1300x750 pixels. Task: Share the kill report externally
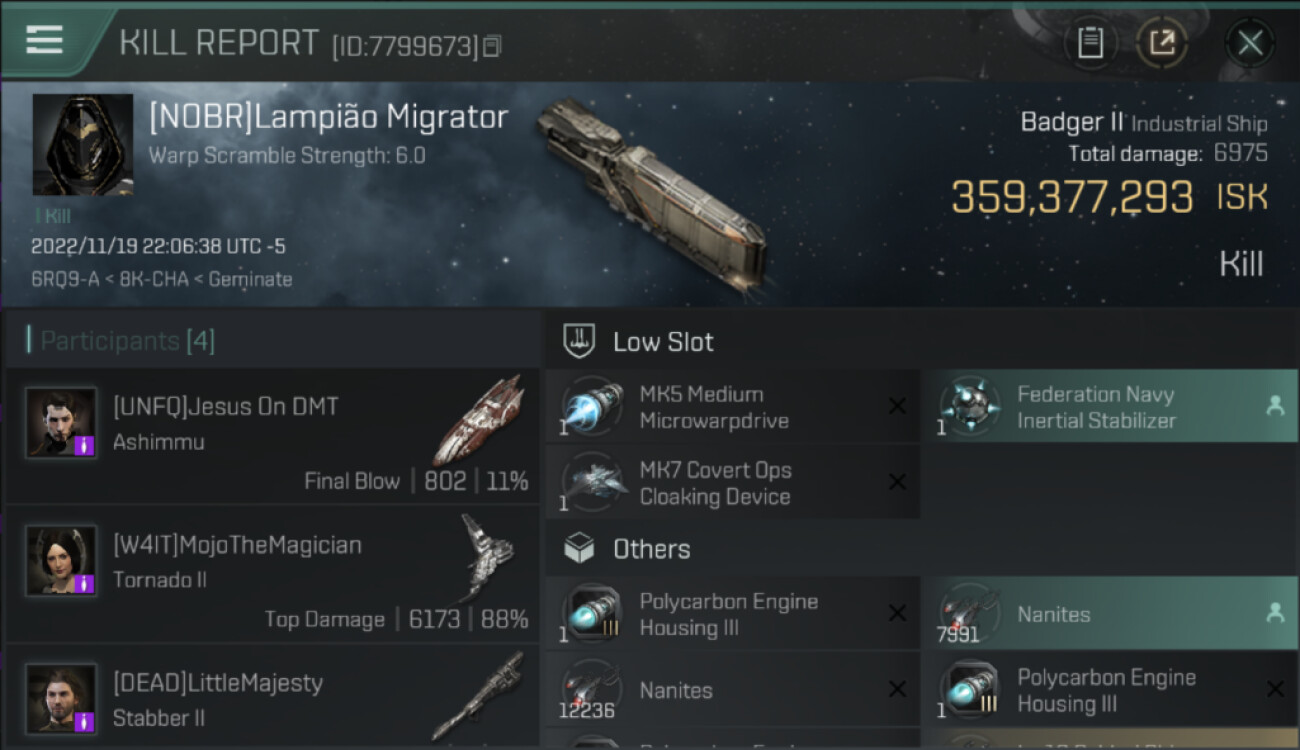1162,42
